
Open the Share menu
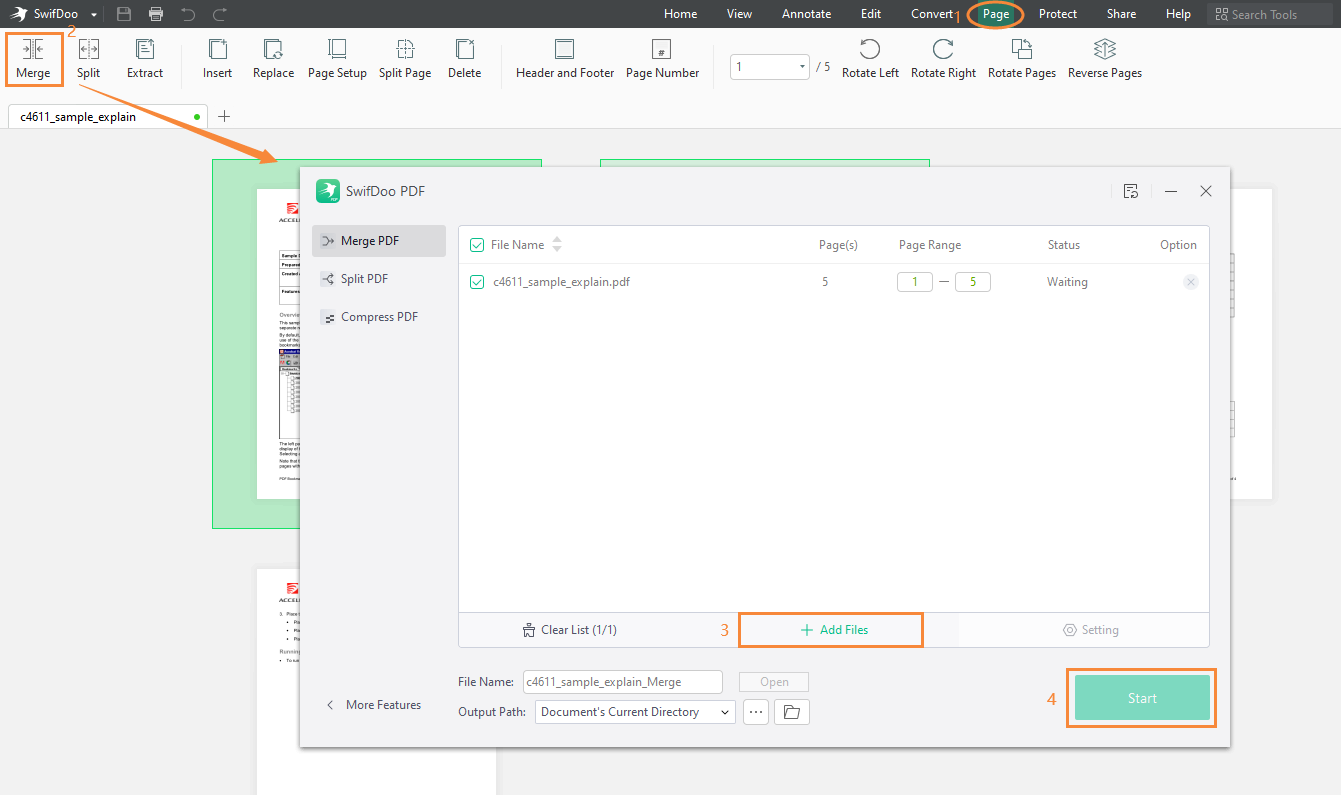point(1121,14)
